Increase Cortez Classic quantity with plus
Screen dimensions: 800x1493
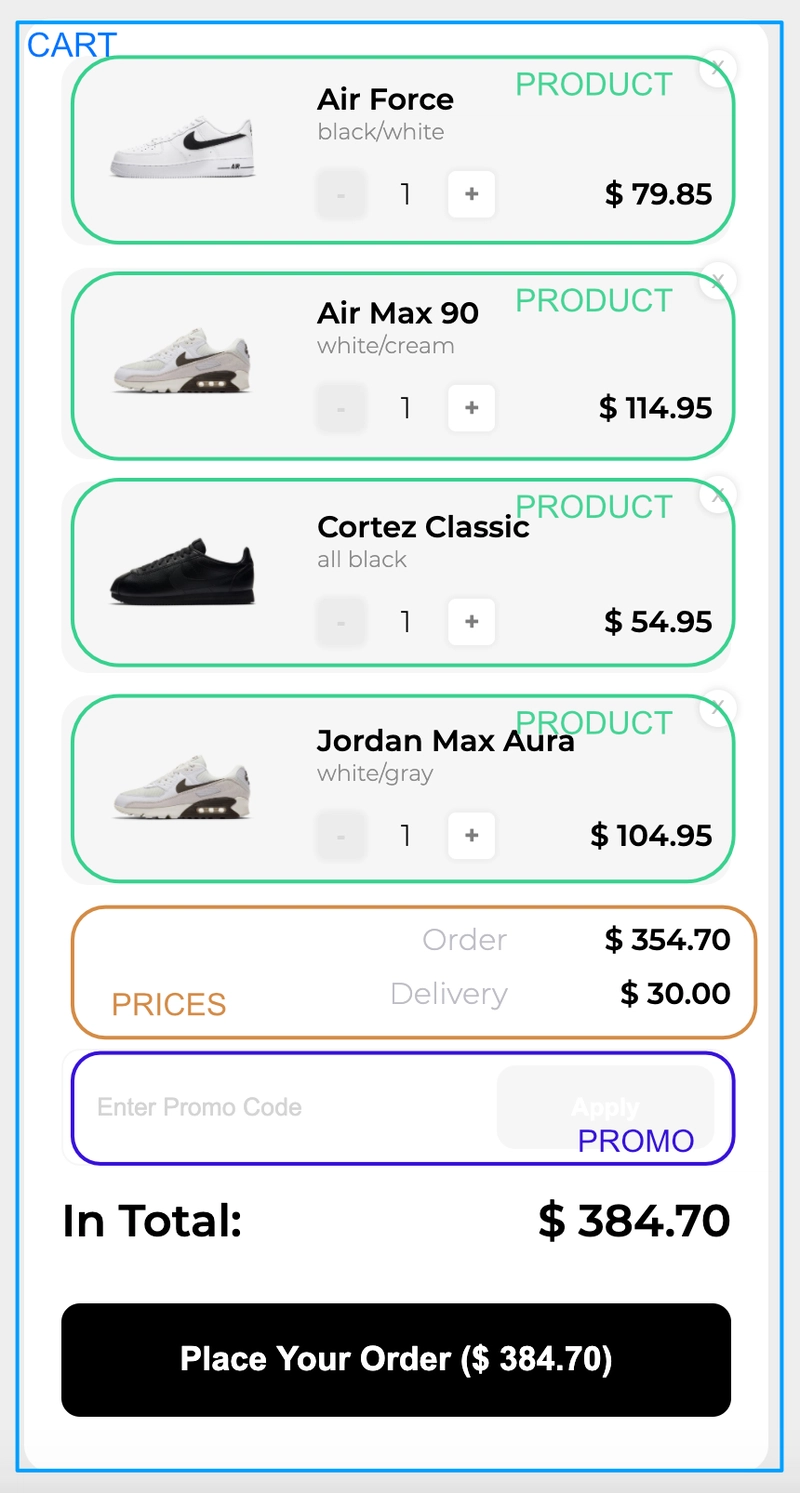(472, 622)
